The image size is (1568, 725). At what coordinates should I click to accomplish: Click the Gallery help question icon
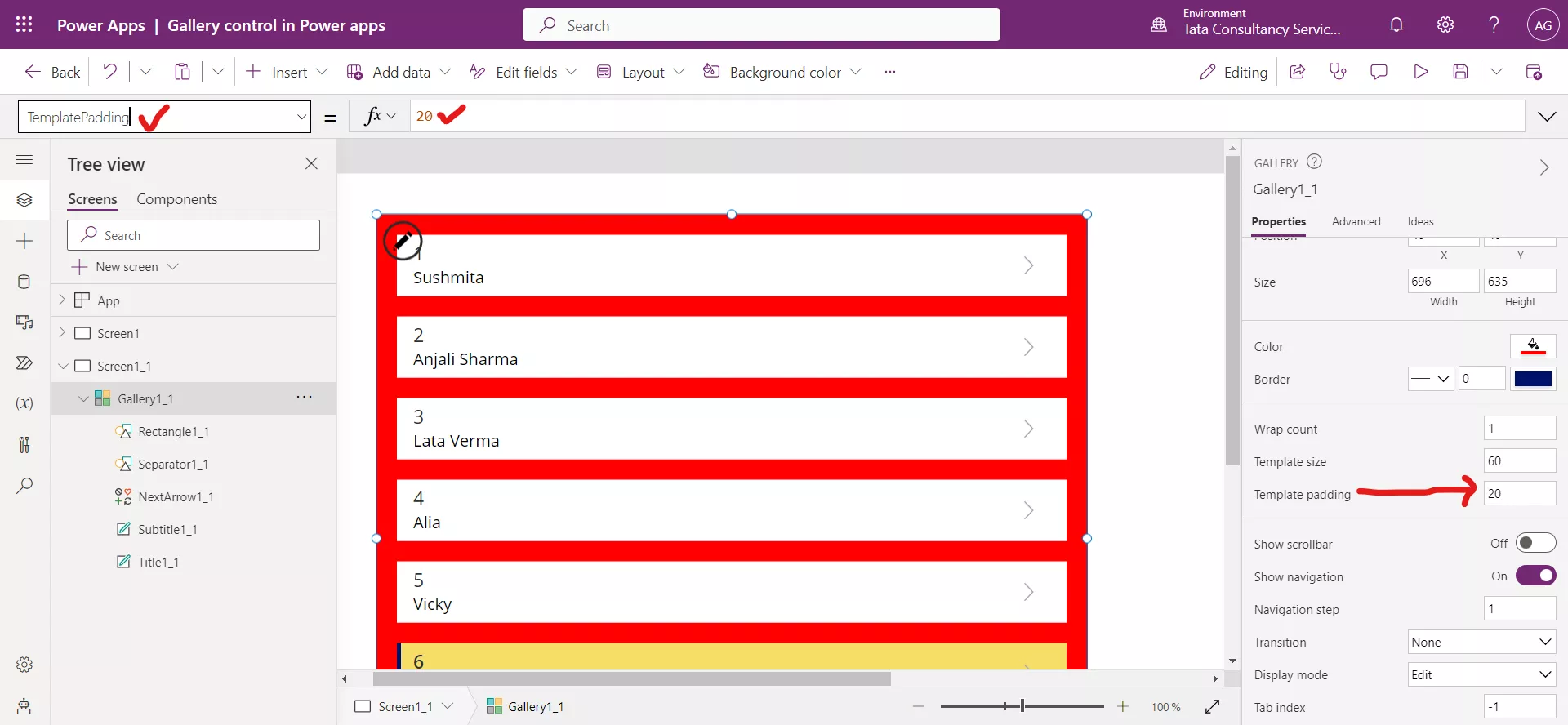1314,162
